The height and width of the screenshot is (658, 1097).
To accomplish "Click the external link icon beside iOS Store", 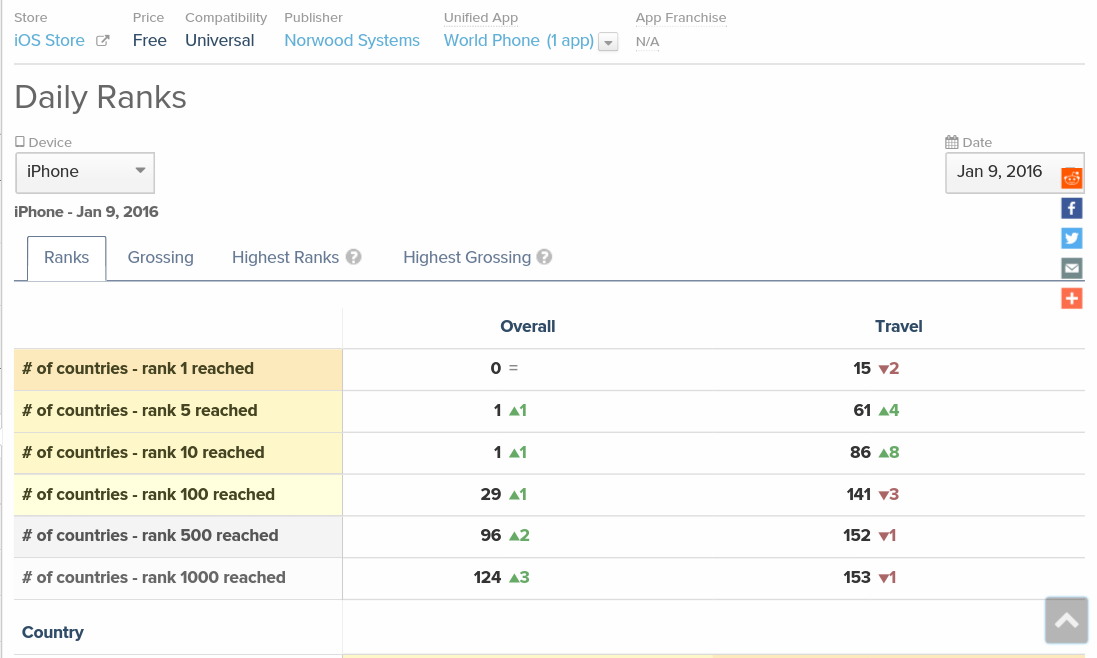I will coord(102,41).
